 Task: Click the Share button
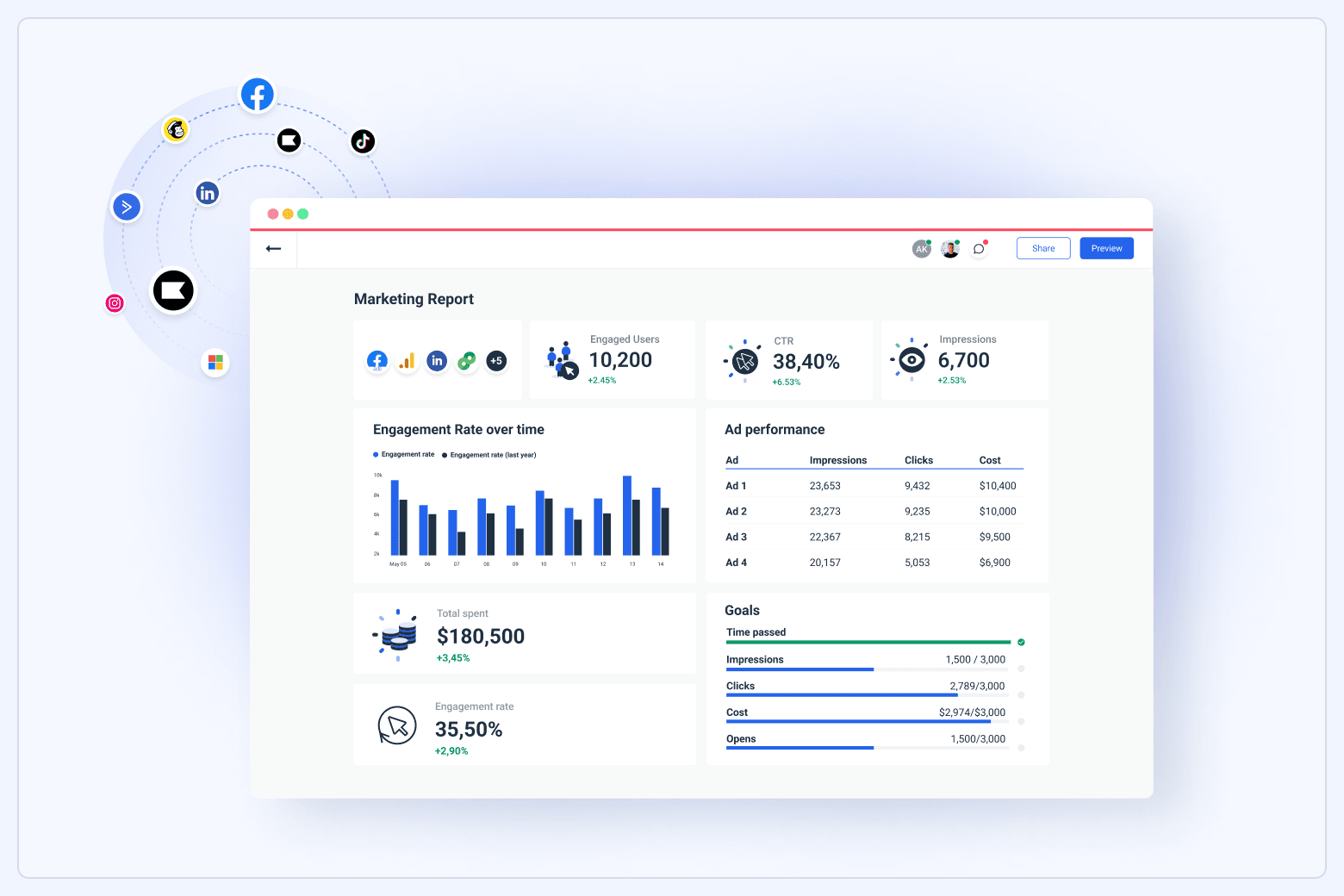pyautogui.click(x=1042, y=248)
